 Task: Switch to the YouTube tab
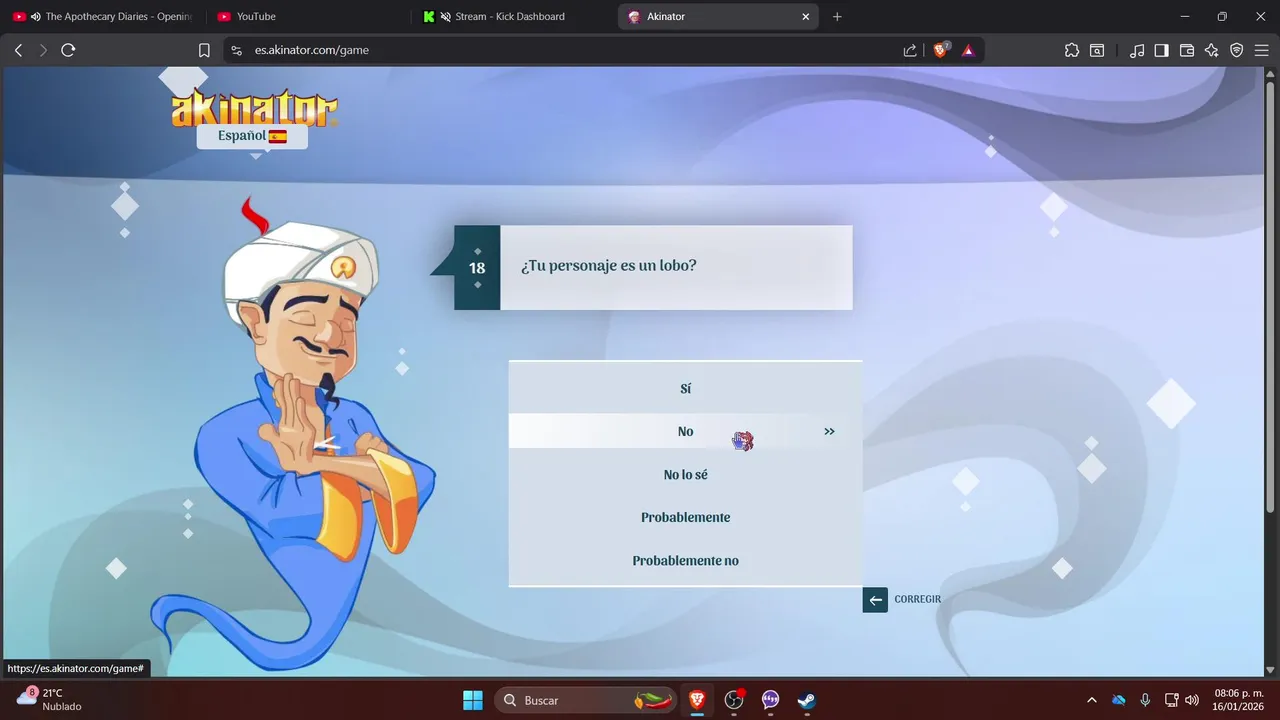click(305, 17)
